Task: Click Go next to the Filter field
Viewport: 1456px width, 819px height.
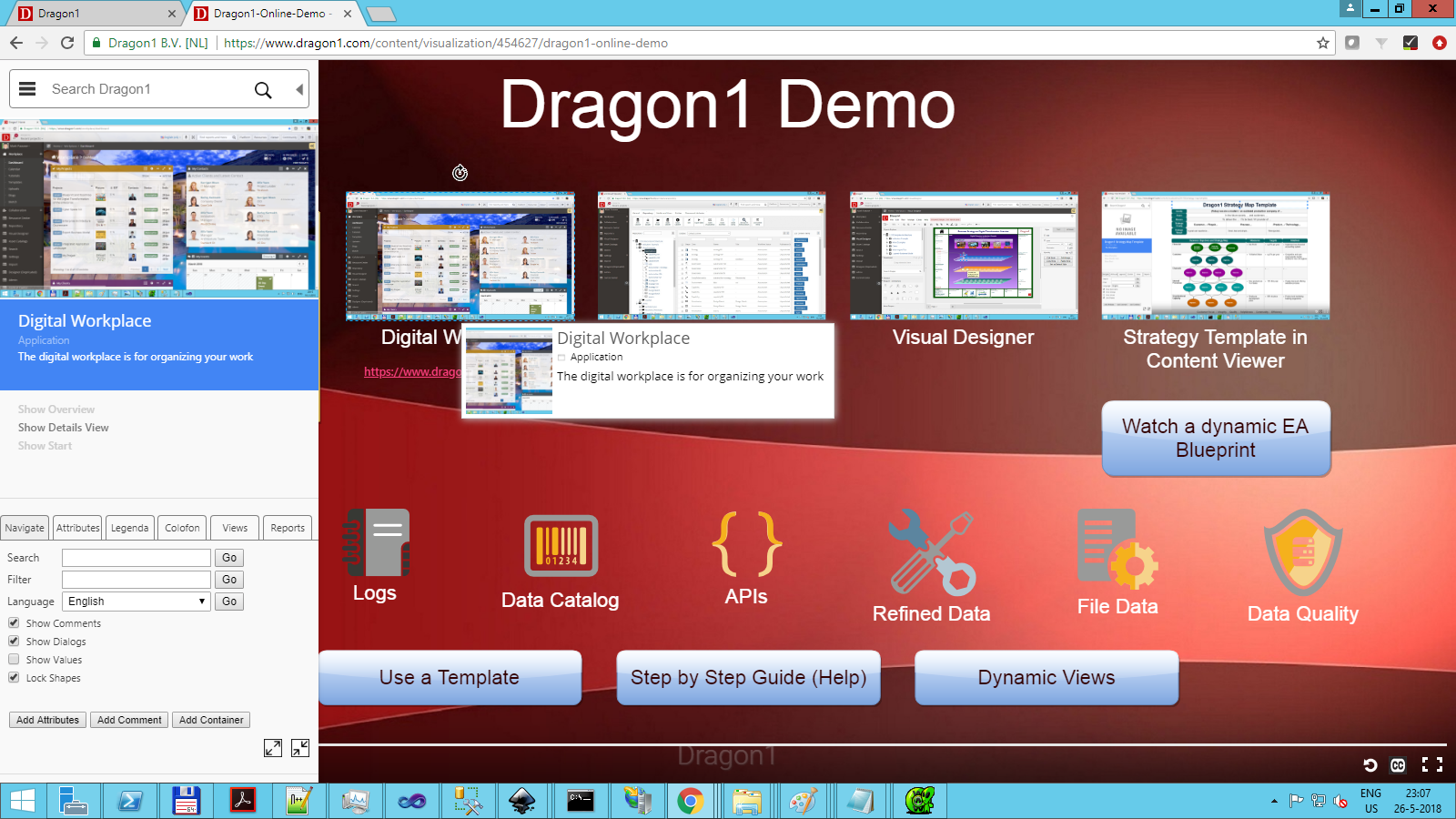Action: pos(229,580)
